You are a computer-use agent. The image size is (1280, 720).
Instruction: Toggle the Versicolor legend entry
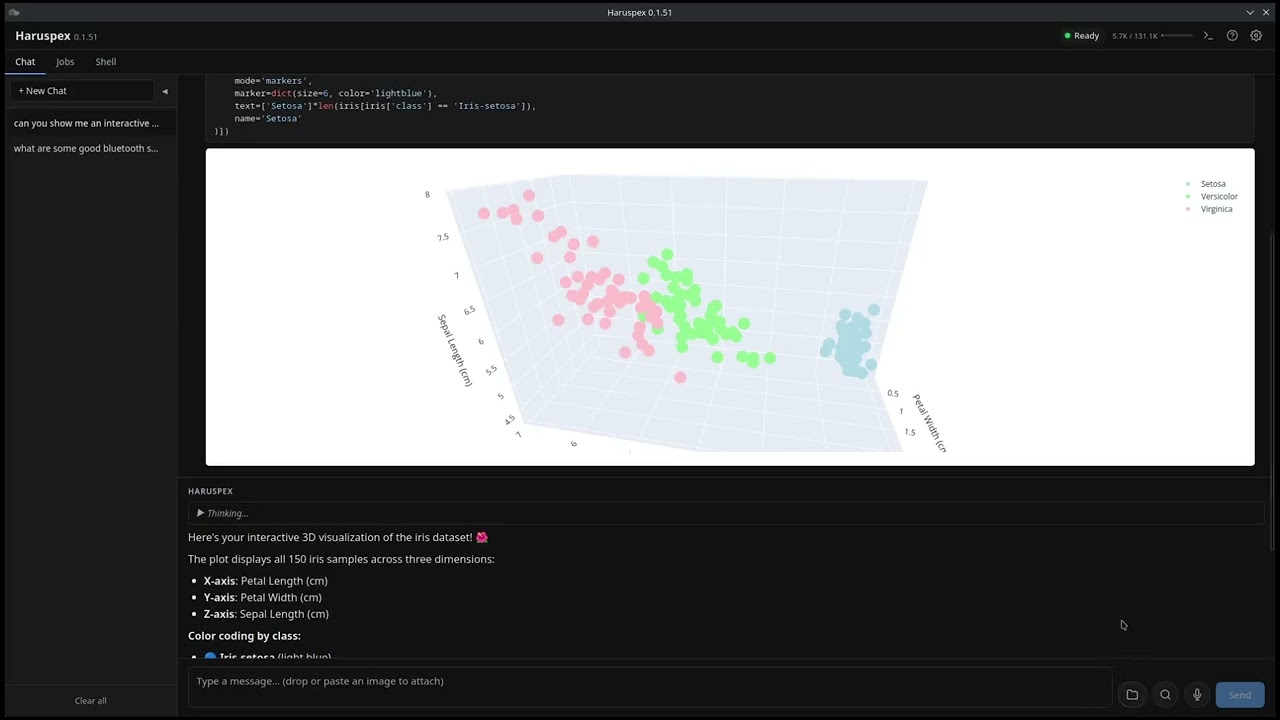[1211, 197]
